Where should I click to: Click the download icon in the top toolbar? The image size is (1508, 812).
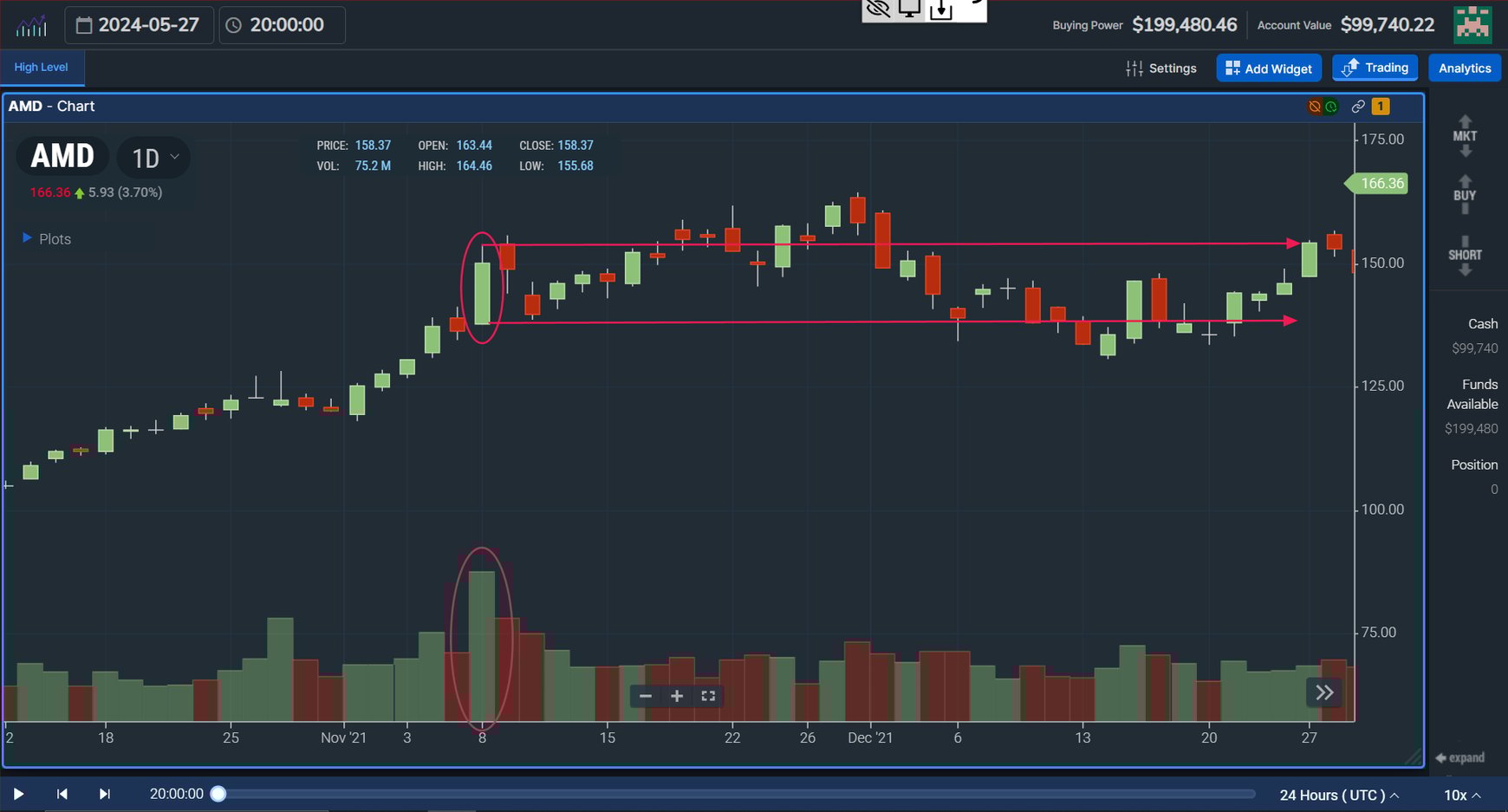pos(939,11)
